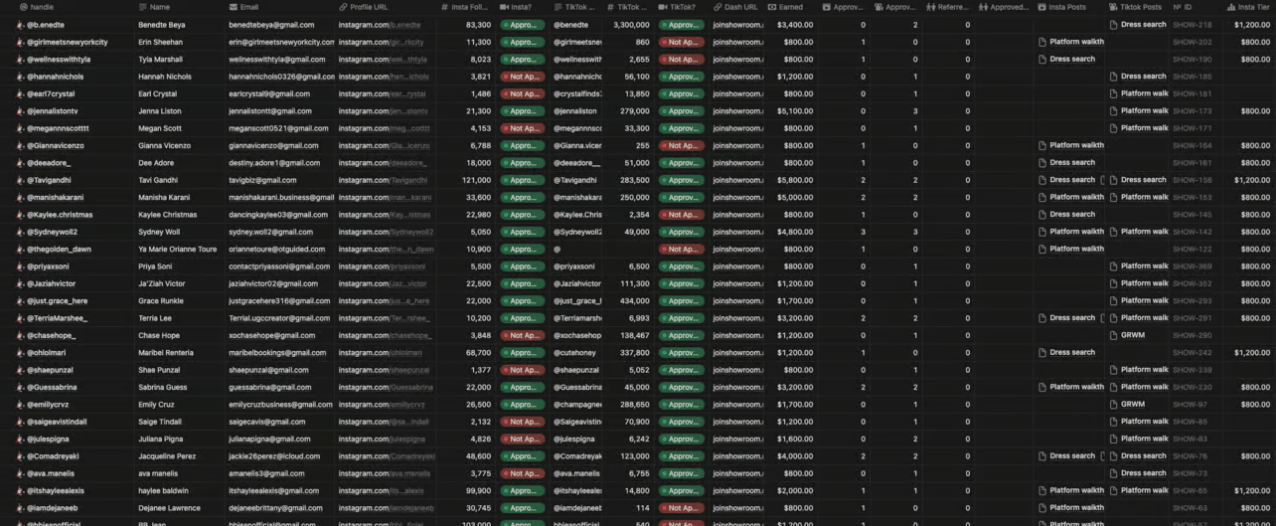The height and width of the screenshot is (526, 1276).
Task: Select TikTok handle cell @xochasehope
Action: [577, 335]
